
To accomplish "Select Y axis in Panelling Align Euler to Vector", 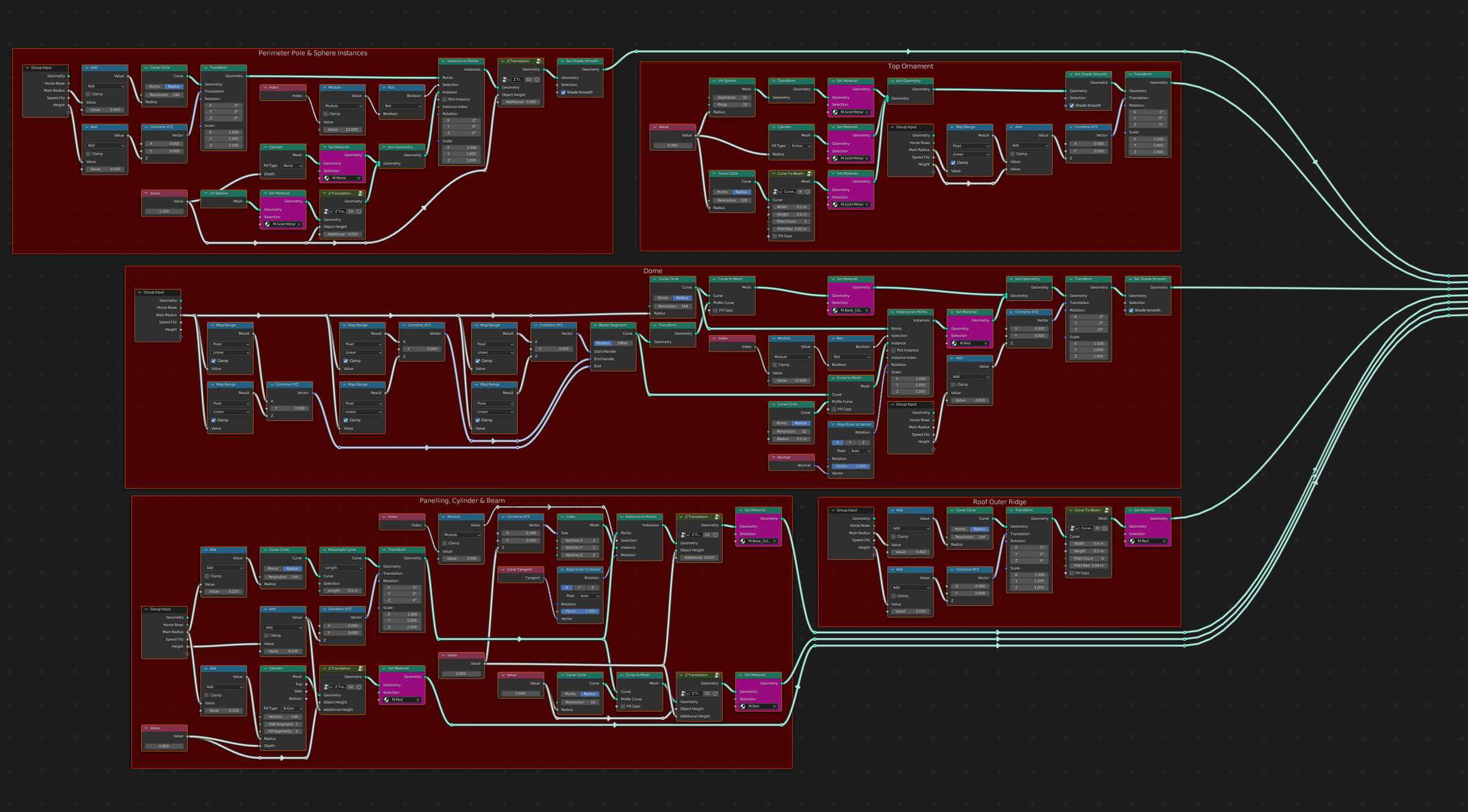I will pos(580,588).
